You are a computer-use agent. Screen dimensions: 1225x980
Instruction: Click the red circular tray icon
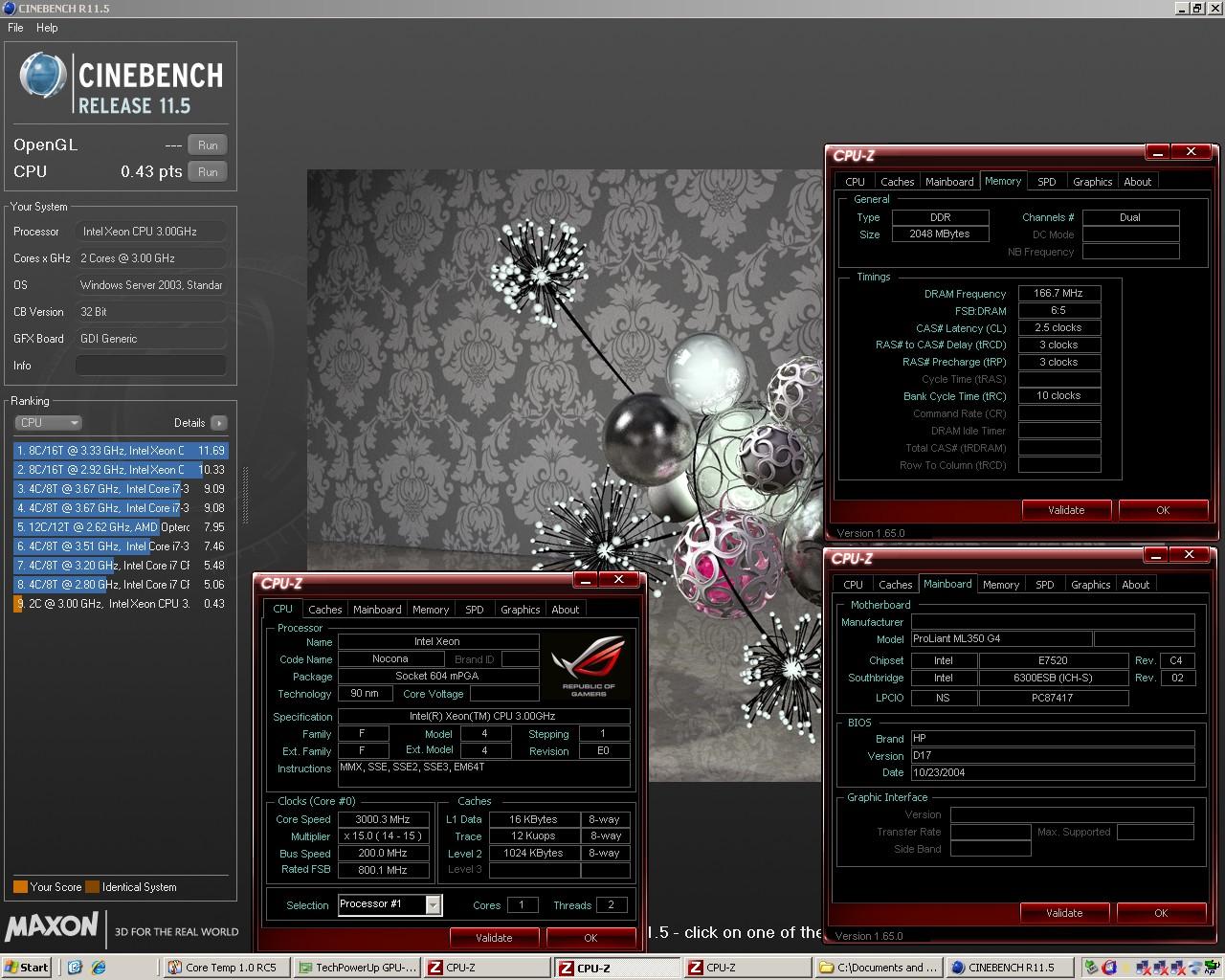(1110, 968)
